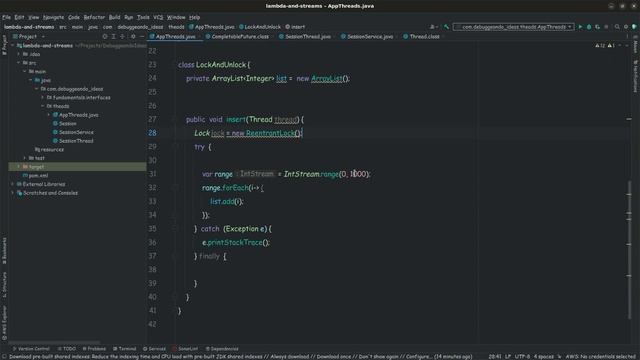Expand the fundamentals.interfaces package
Image resolution: width=640 pixels, height=360 pixels.
(42, 98)
